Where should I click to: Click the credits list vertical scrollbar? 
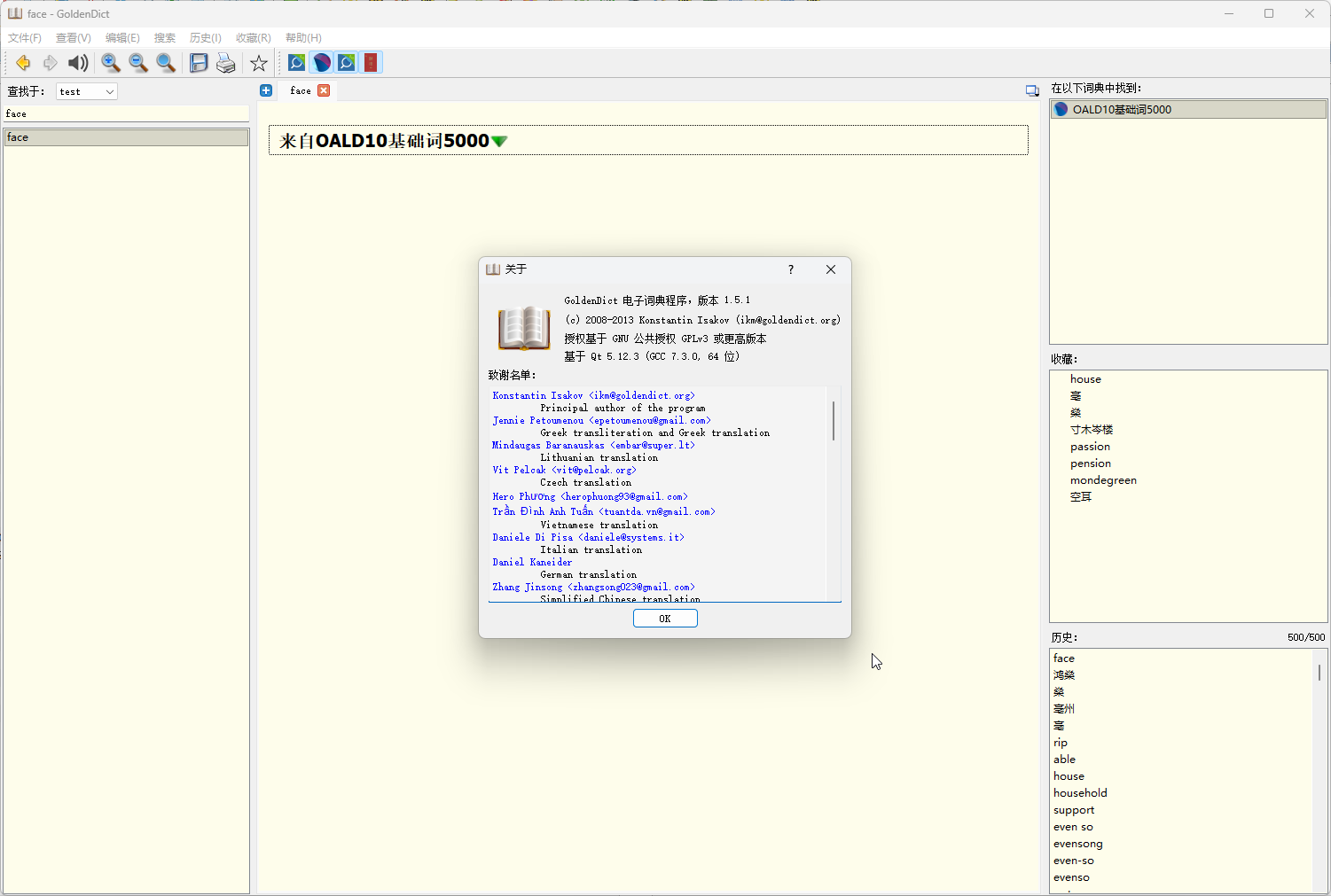[x=834, y=420]
